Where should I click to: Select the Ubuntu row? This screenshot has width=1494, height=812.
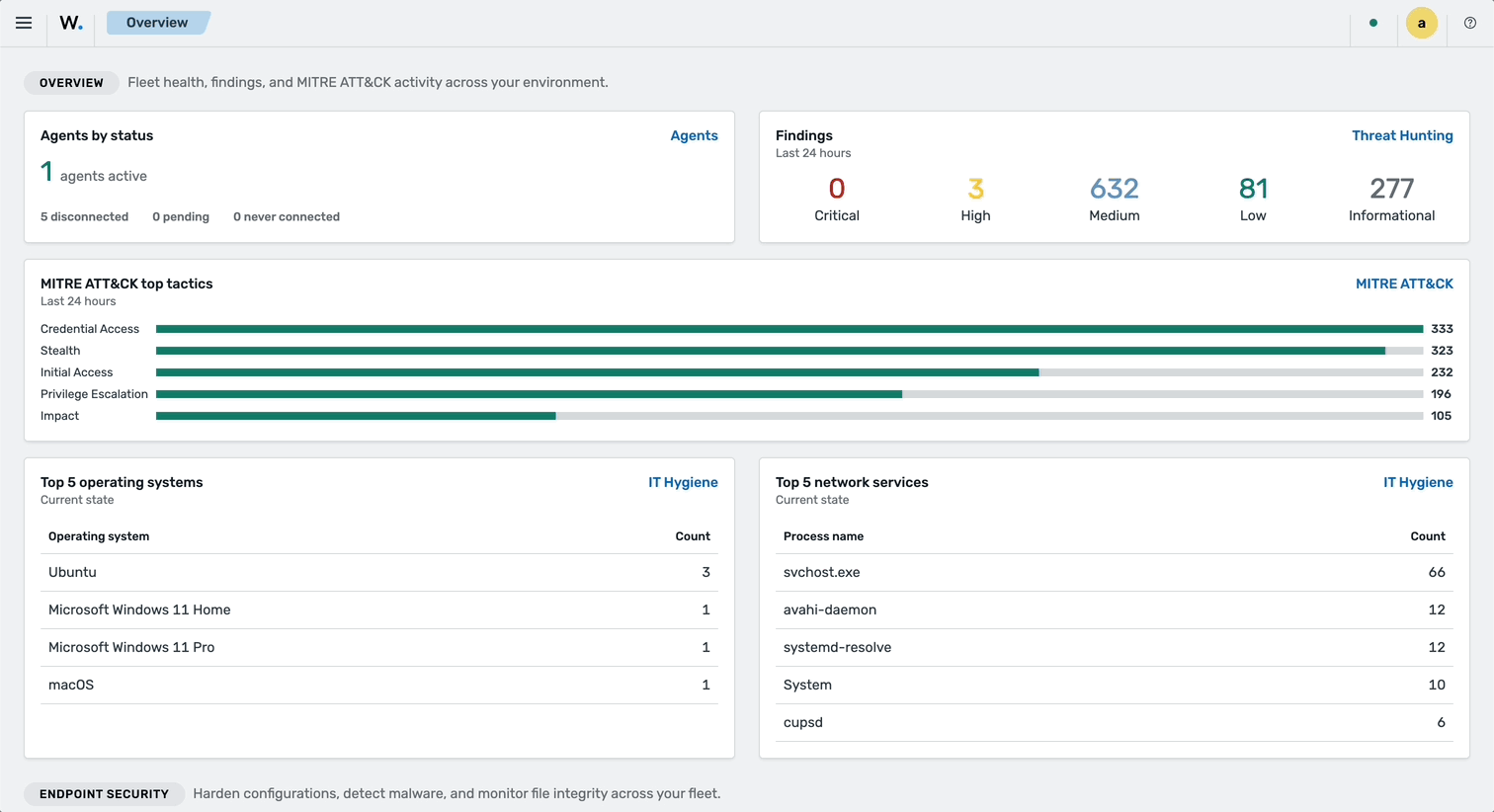coord(379,573)
